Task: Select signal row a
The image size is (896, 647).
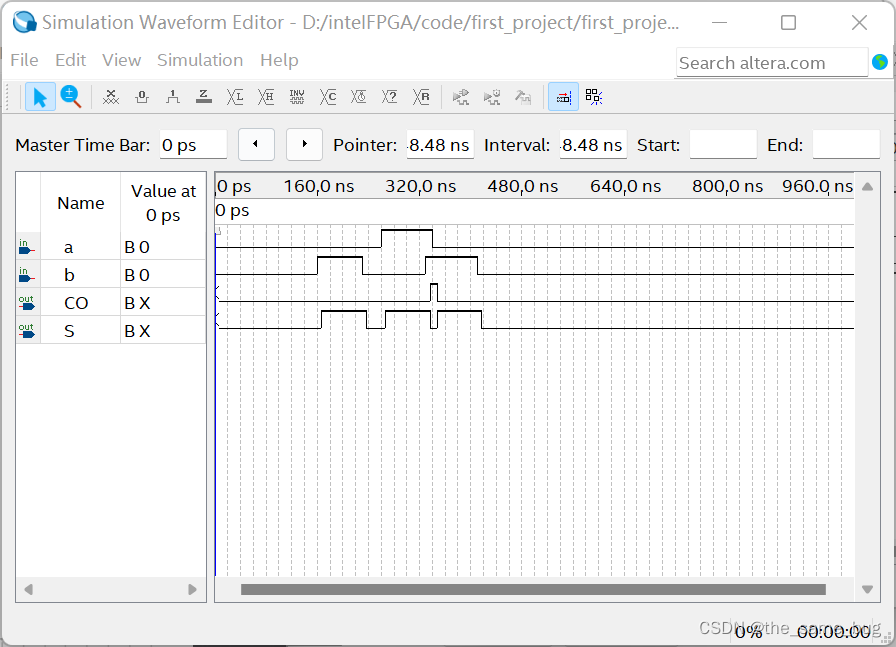Action: pyautogui.click(x=111, y=246)
